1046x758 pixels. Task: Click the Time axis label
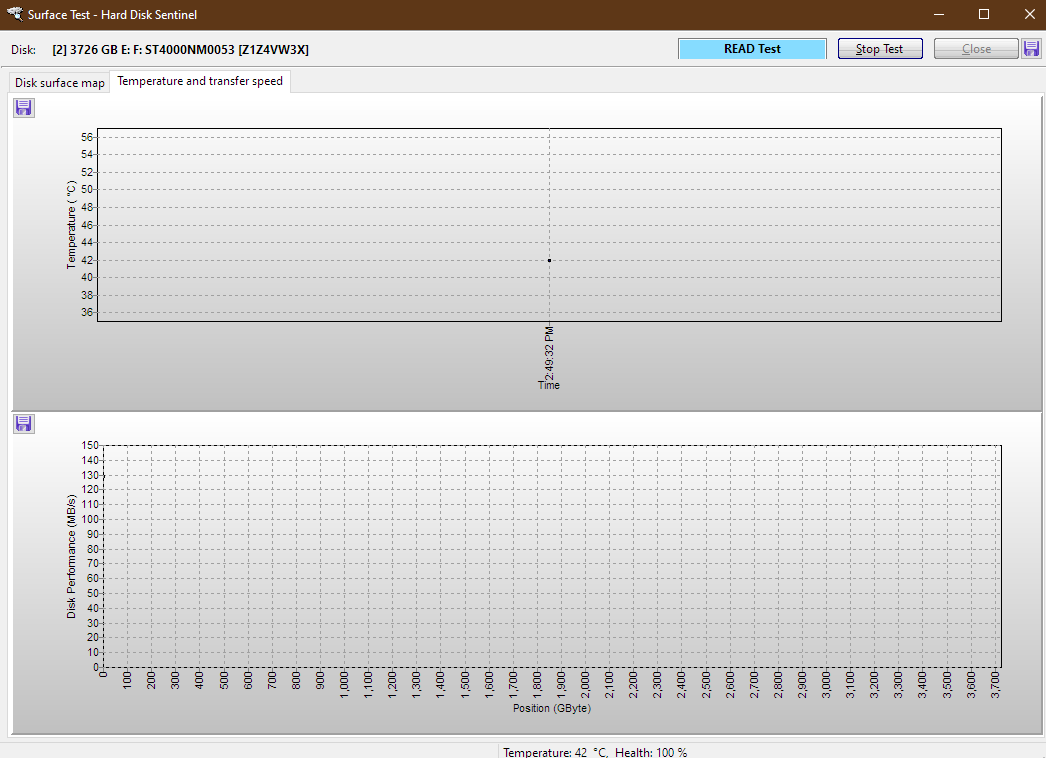point(549,385)
